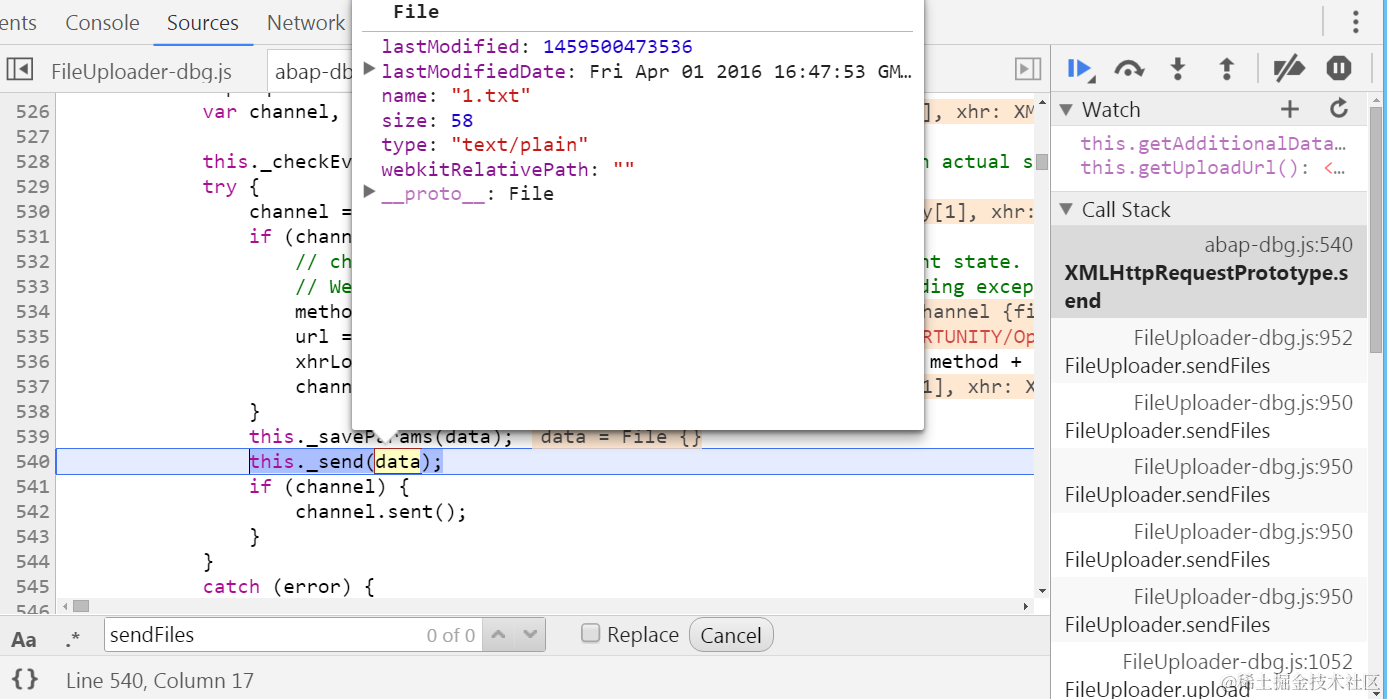Toggle pause on exceptions
This screenshot has width=1387, height=699.
(1339, 68)
